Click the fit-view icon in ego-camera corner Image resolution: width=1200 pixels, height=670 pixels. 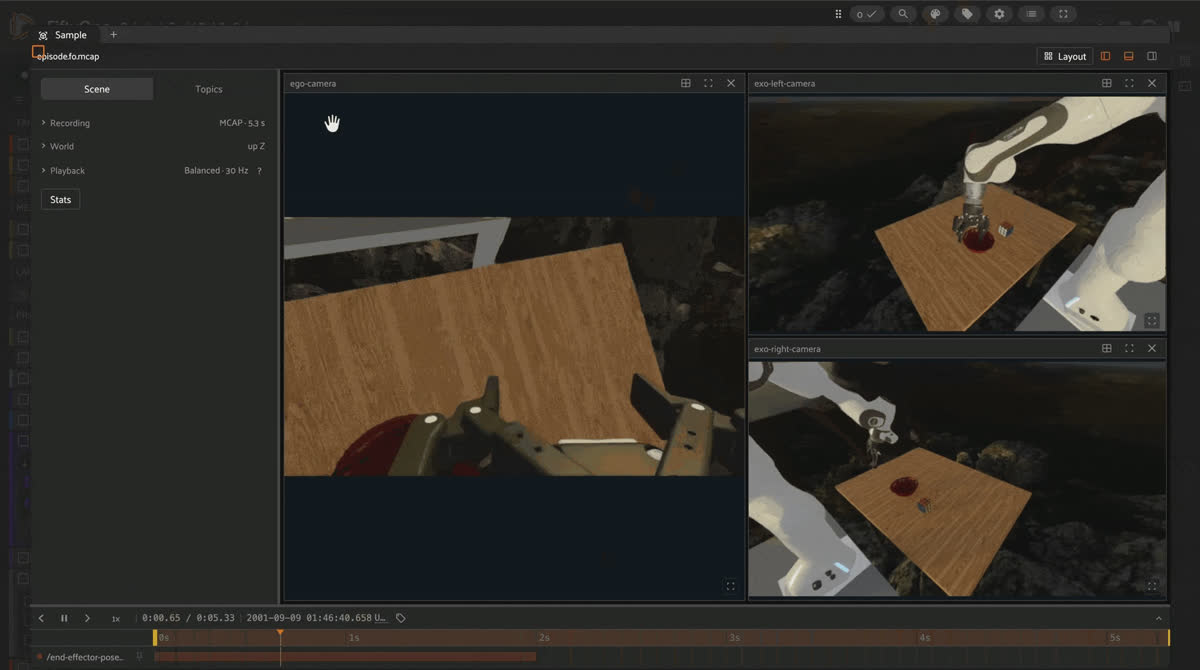click(730, 586)
